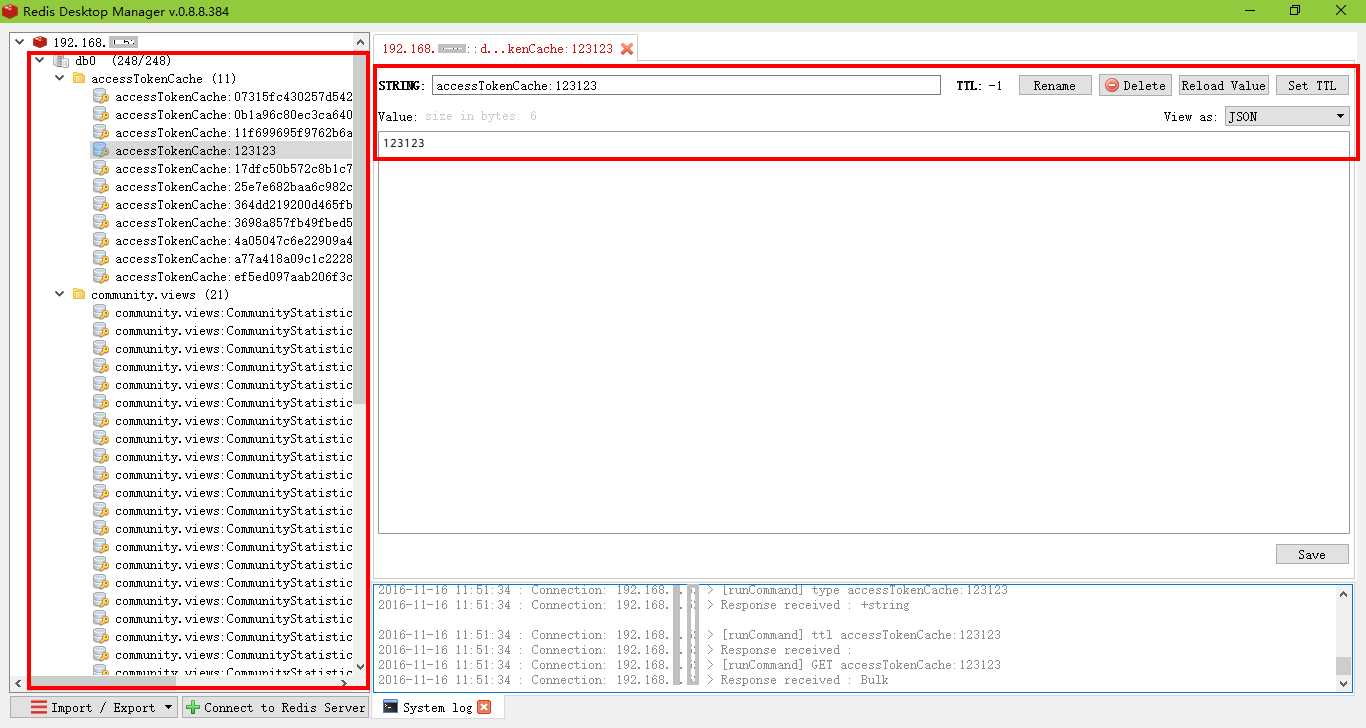
Task: Collapse the db0 database node
Action: pyautogui.click(x=39, y=60)
